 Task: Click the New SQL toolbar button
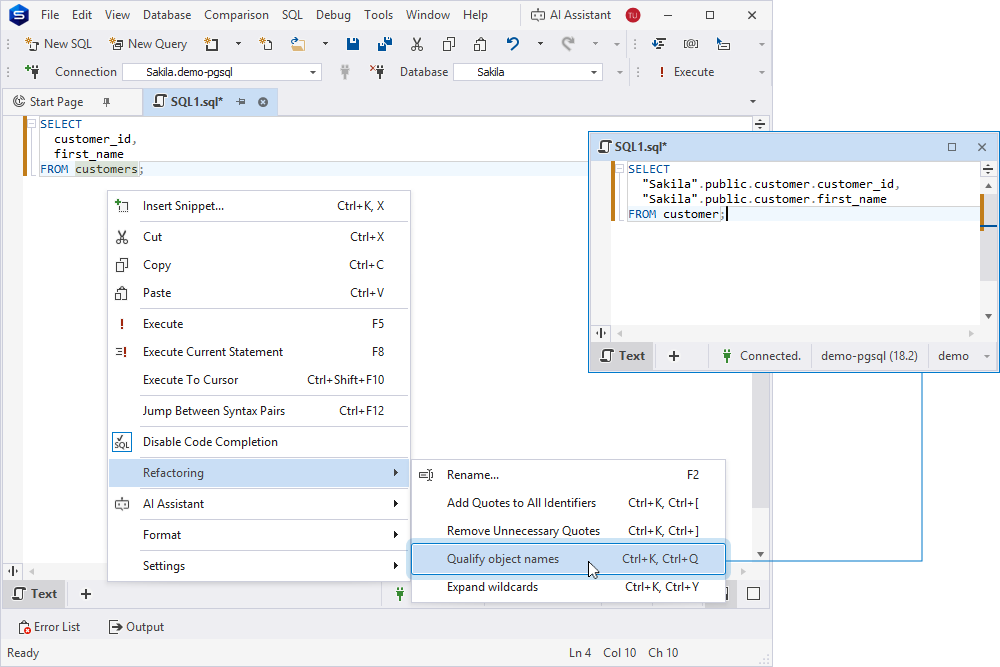click(58, 44)
